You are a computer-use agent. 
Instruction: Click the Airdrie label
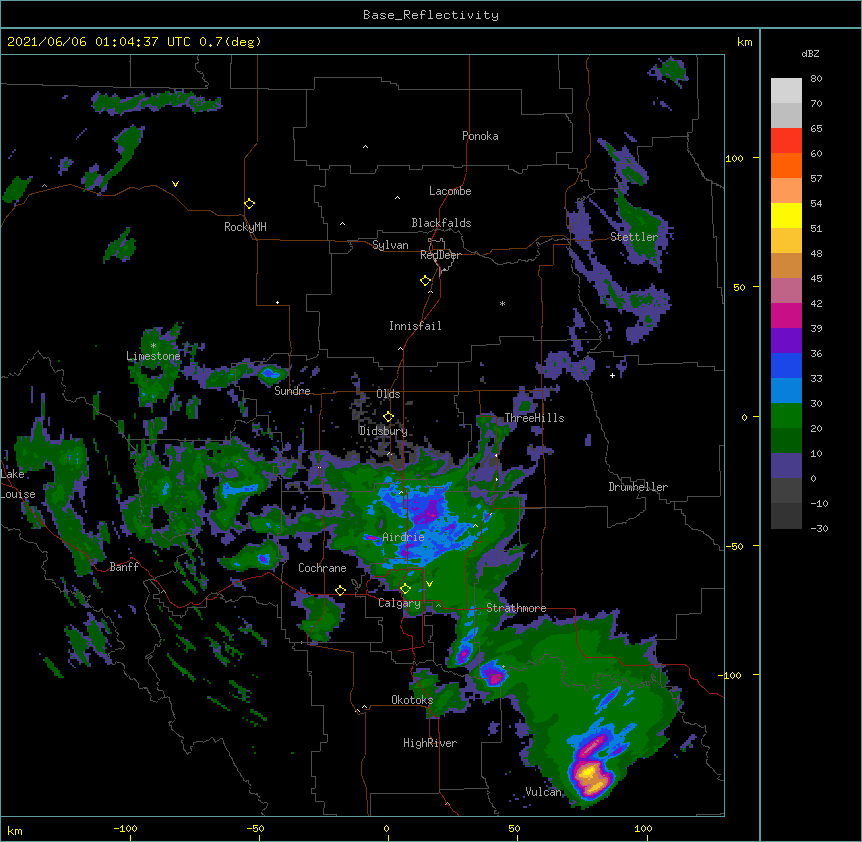coord(403,537)
